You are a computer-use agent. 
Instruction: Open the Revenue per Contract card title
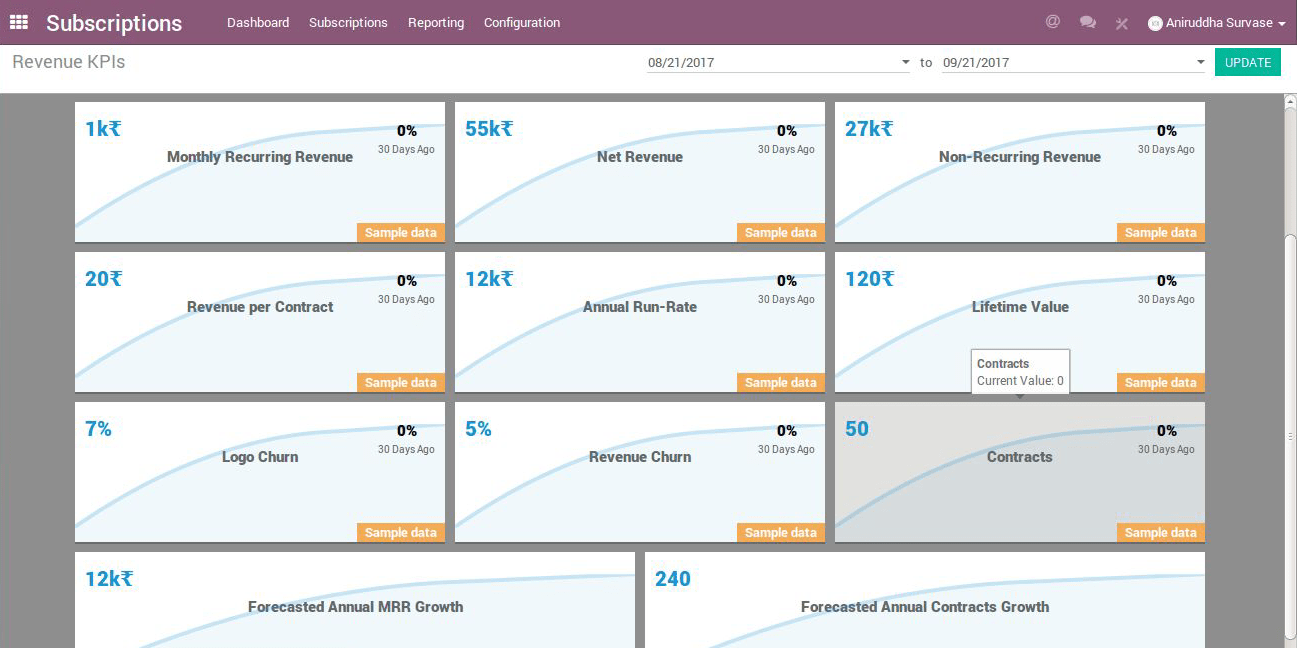pyautogui.click(x=260, y=307)
